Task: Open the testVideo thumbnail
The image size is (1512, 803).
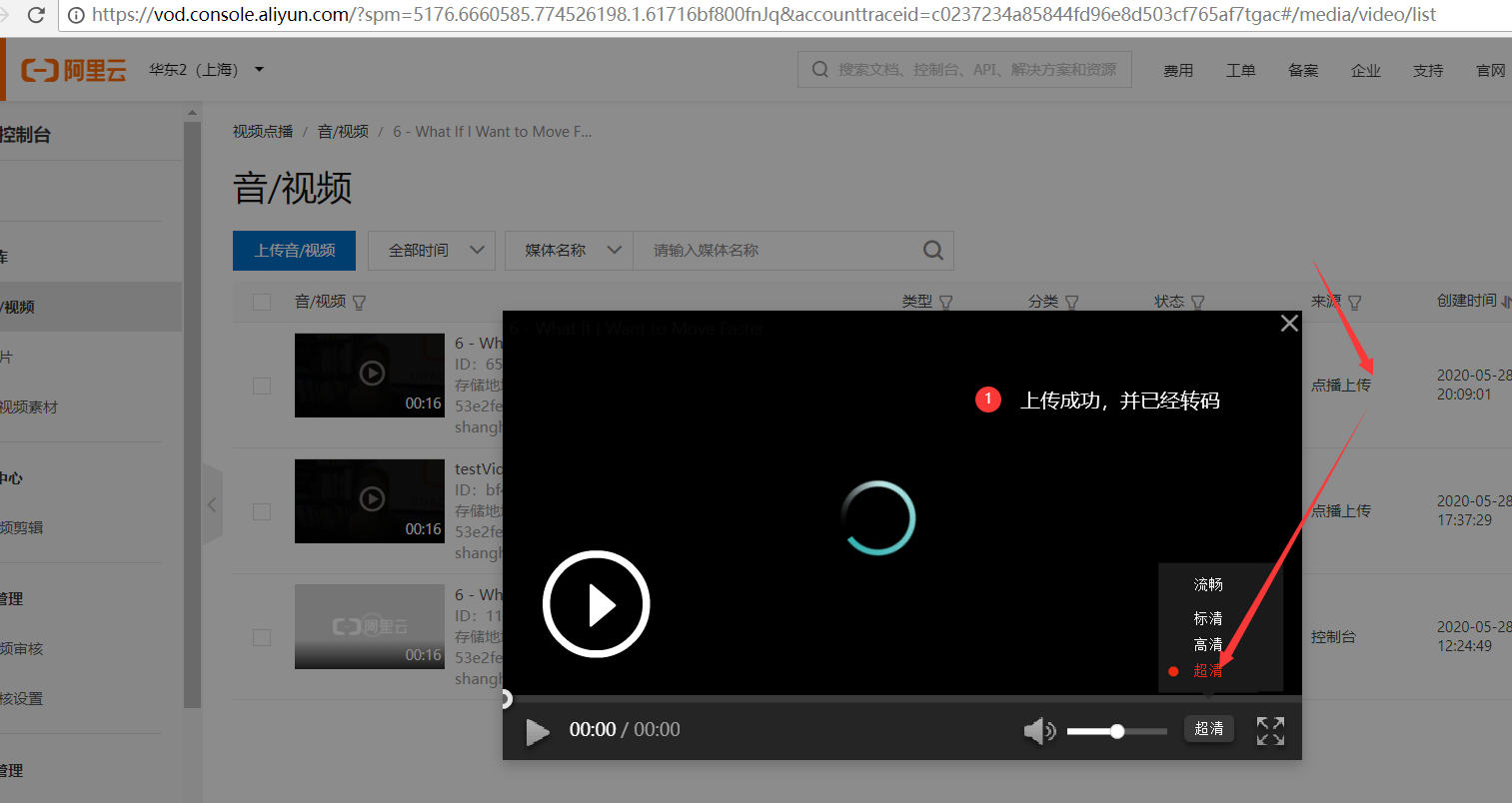Action: coord(370,501)
